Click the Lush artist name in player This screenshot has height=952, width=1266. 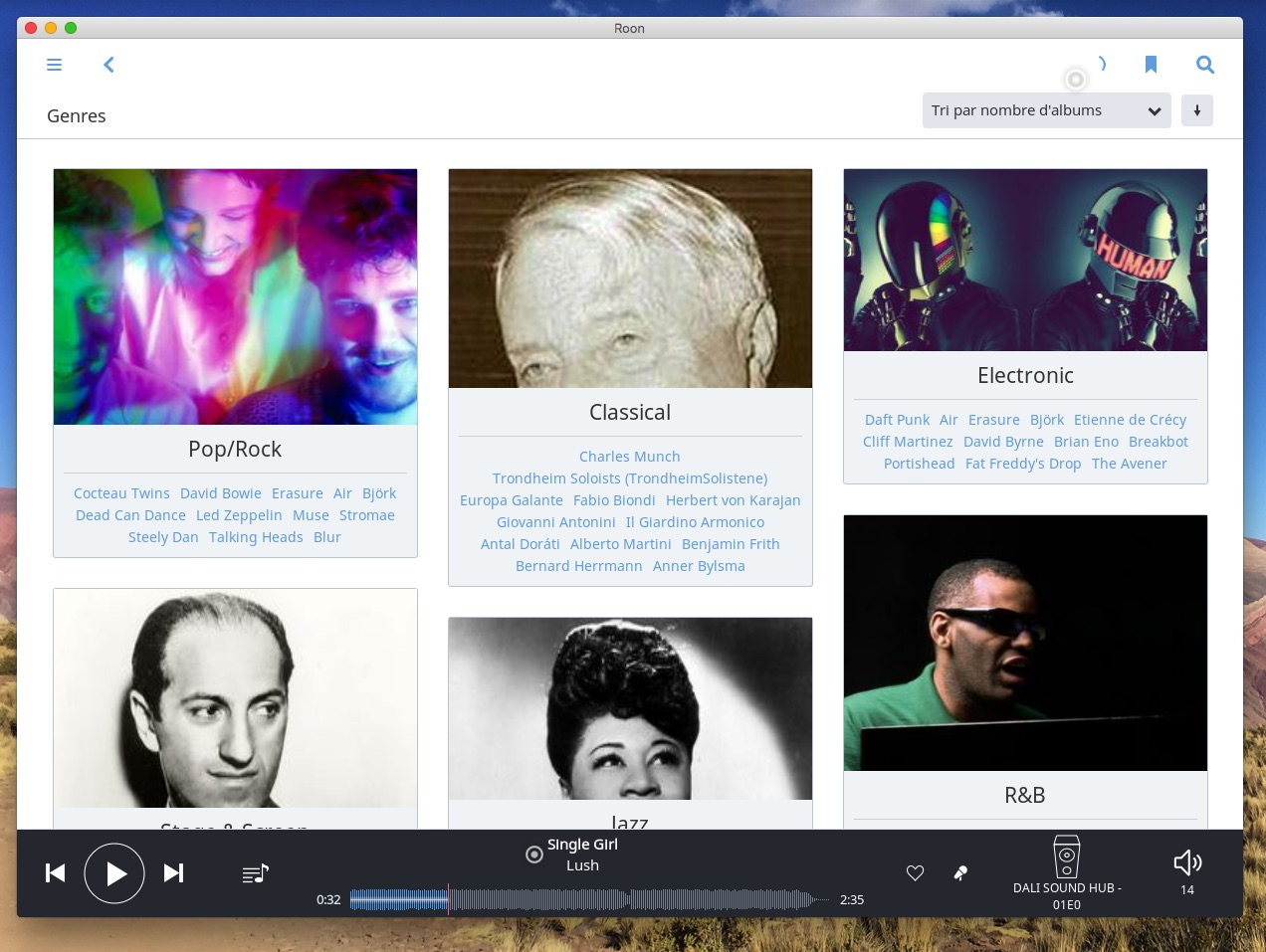(582, 865)
